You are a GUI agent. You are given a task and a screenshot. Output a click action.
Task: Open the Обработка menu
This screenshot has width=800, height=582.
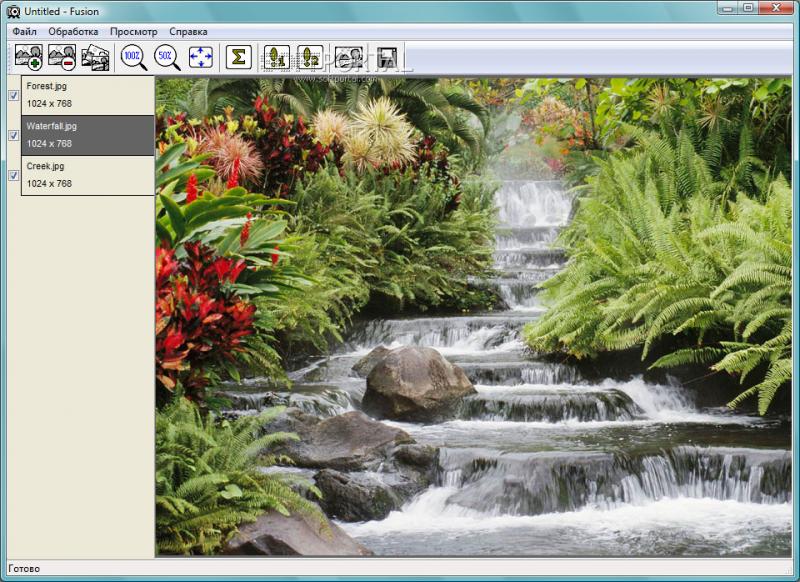pyautogui.click(x=73, y=32)
